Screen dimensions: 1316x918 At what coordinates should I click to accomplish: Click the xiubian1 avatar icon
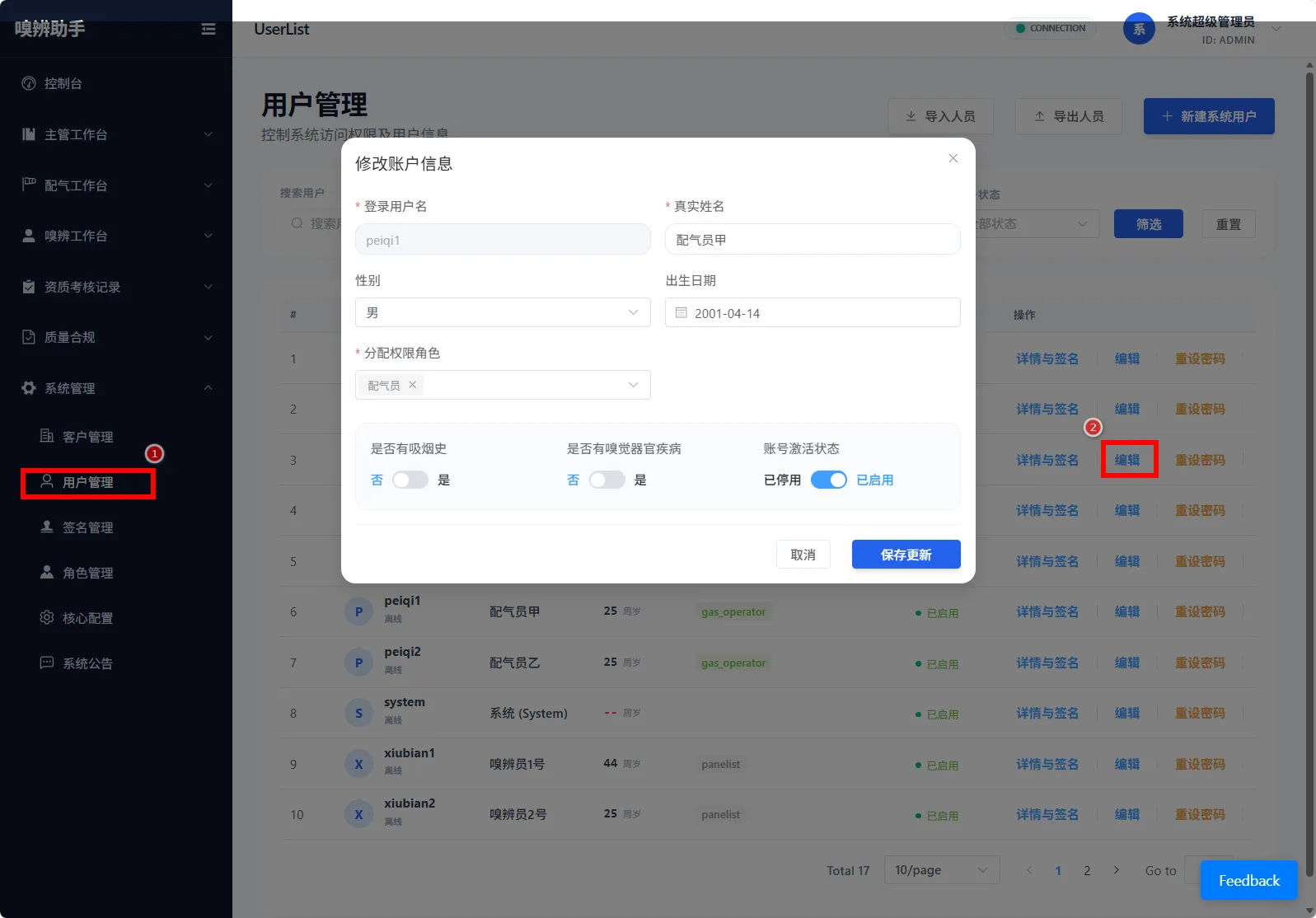358,764
